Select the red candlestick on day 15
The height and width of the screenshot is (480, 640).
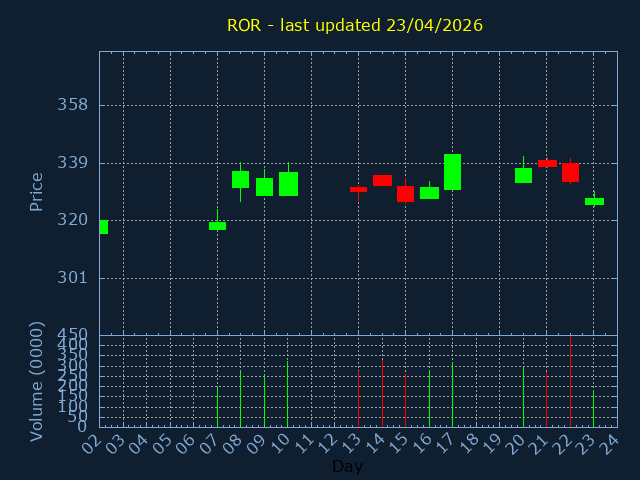[405, 194]
